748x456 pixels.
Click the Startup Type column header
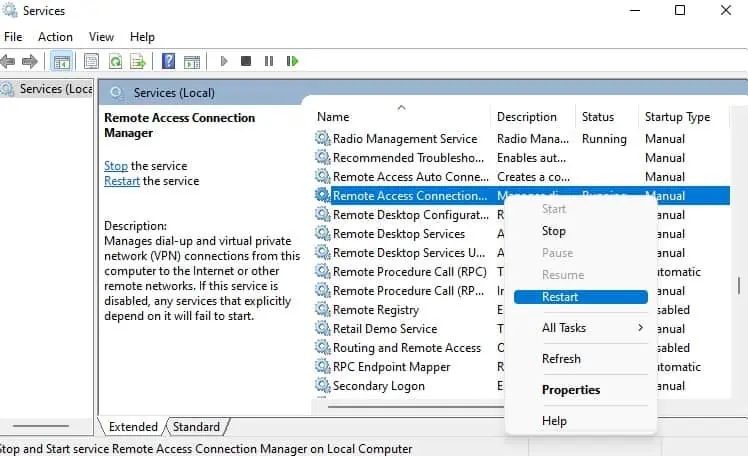677,117
